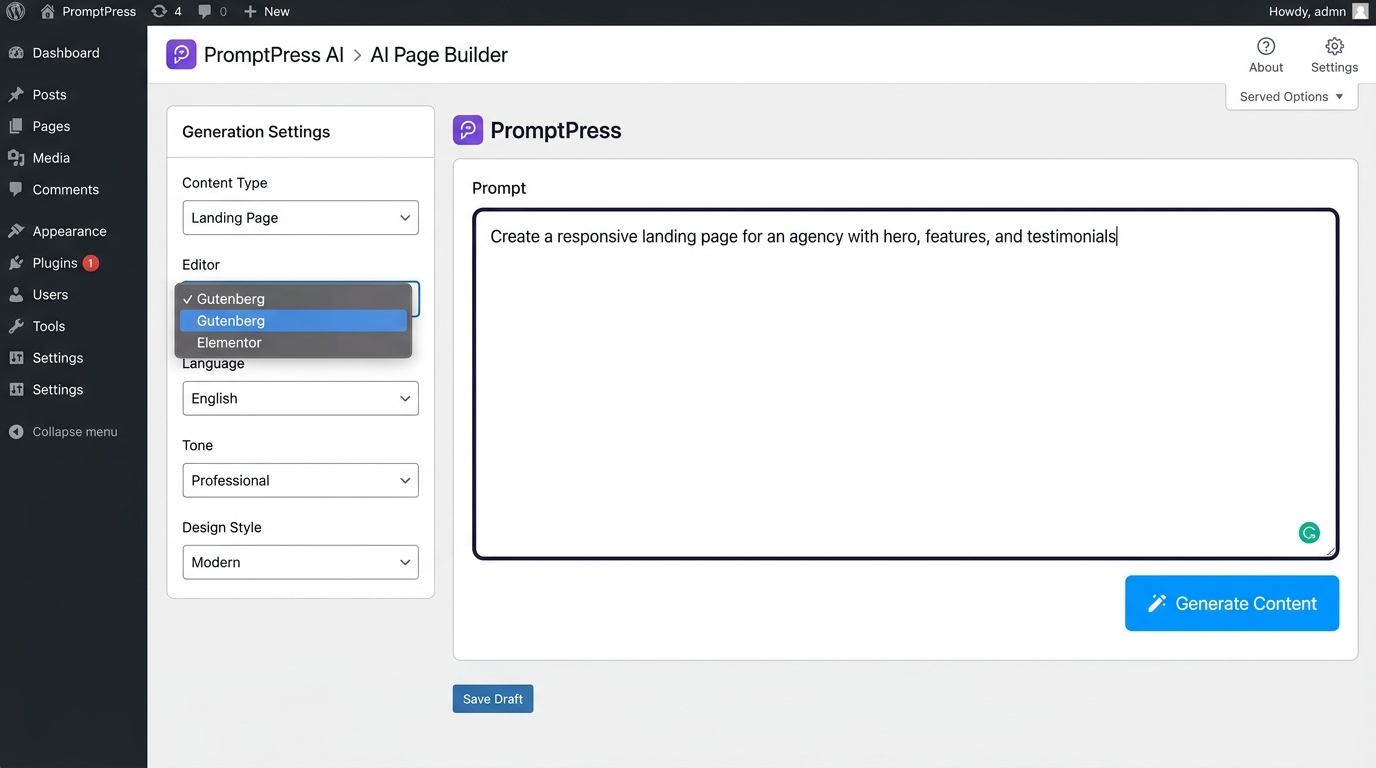The width and height of the screenshot is (1376, 768).
Task: Click the Users person icon
Action: [16, 295]
